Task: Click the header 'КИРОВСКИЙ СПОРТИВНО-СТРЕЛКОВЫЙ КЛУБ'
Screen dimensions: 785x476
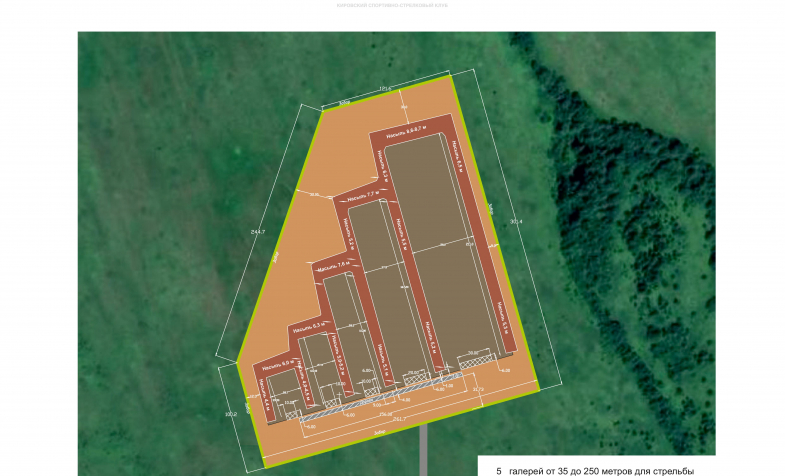Action: click(392, 6)
